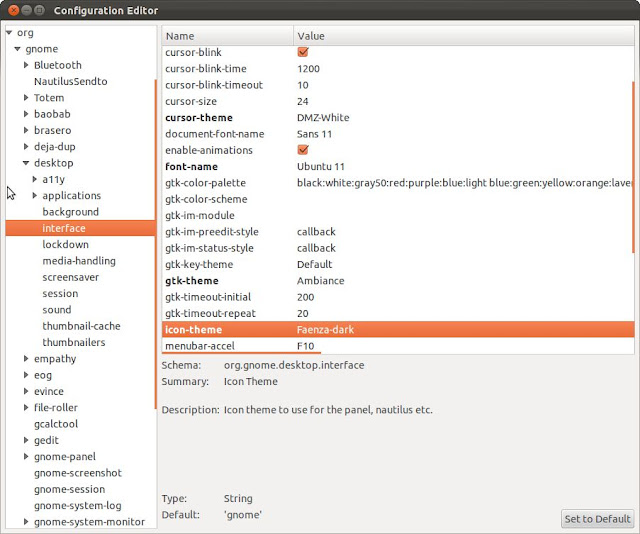Image resolution: width=640 pixels, height=534 pixels.
Task: Toggle the cursor-blink checkbox
Action: tap(303, 52)
